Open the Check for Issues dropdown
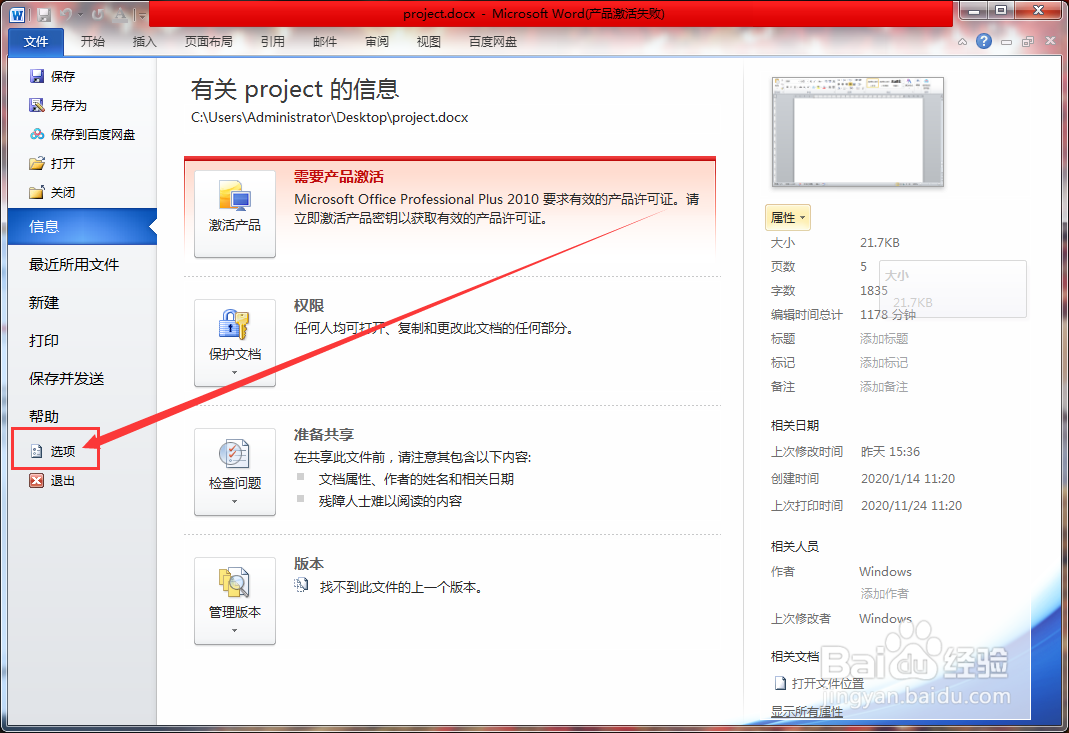The image size is (1069, 733). pos(235,472)
